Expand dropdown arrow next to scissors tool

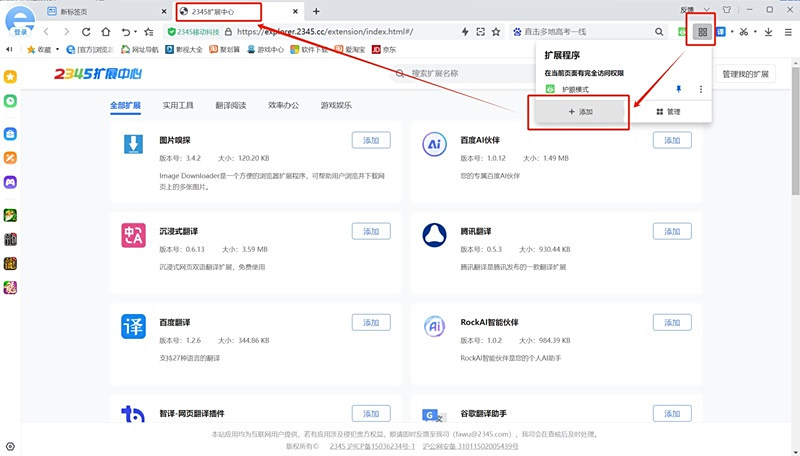pos(755,32)
